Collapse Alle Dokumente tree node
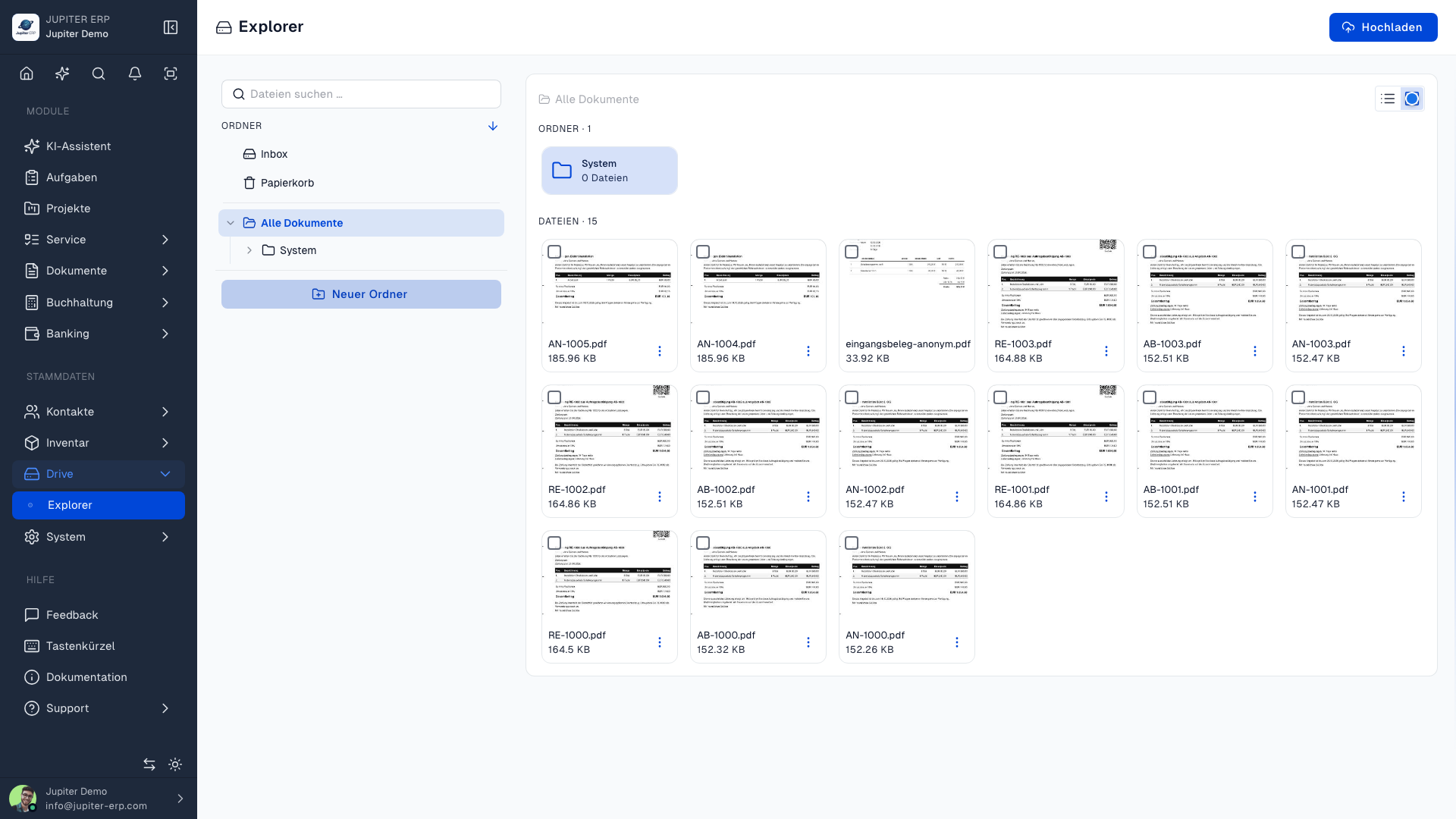 pyautogui.click(x=231, y=223)
